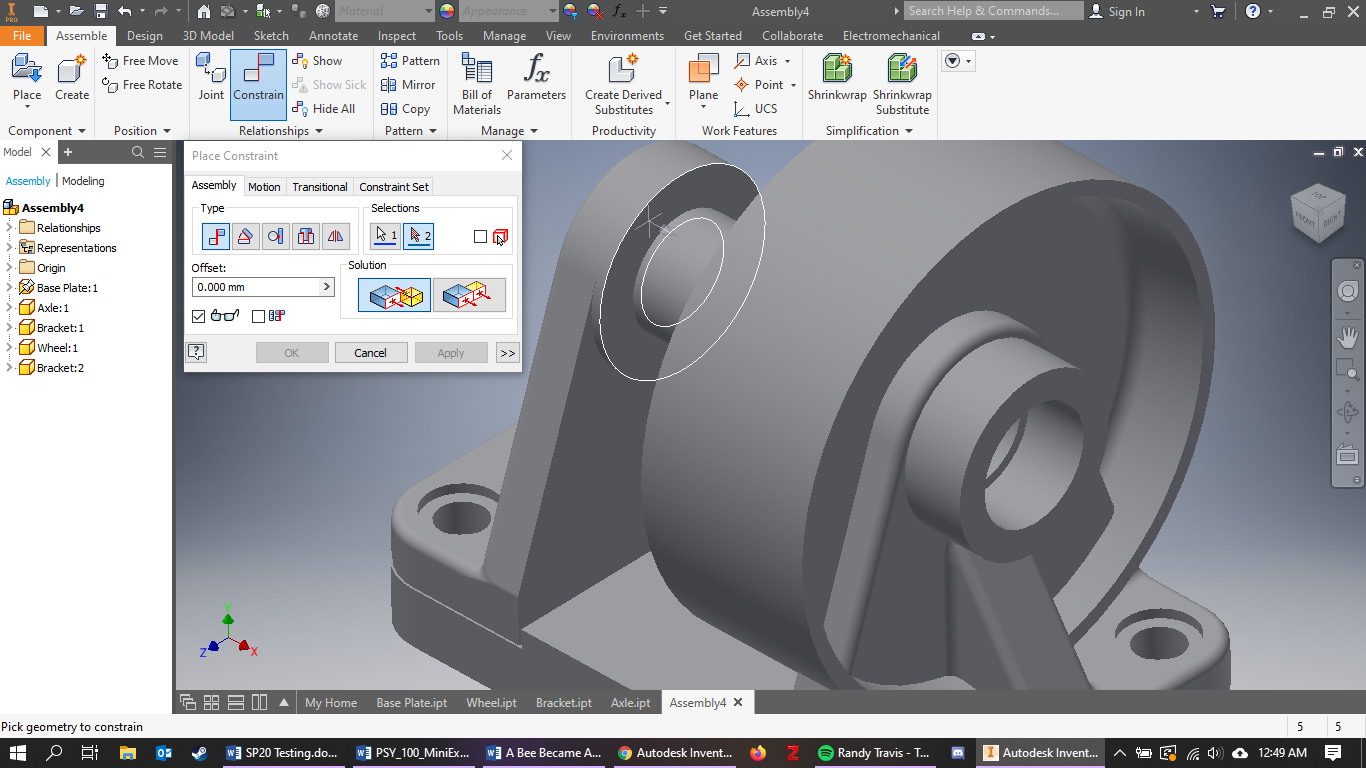Open Spotify from the taskbar
1366x768 pixels.
click(x=875, y=753)
